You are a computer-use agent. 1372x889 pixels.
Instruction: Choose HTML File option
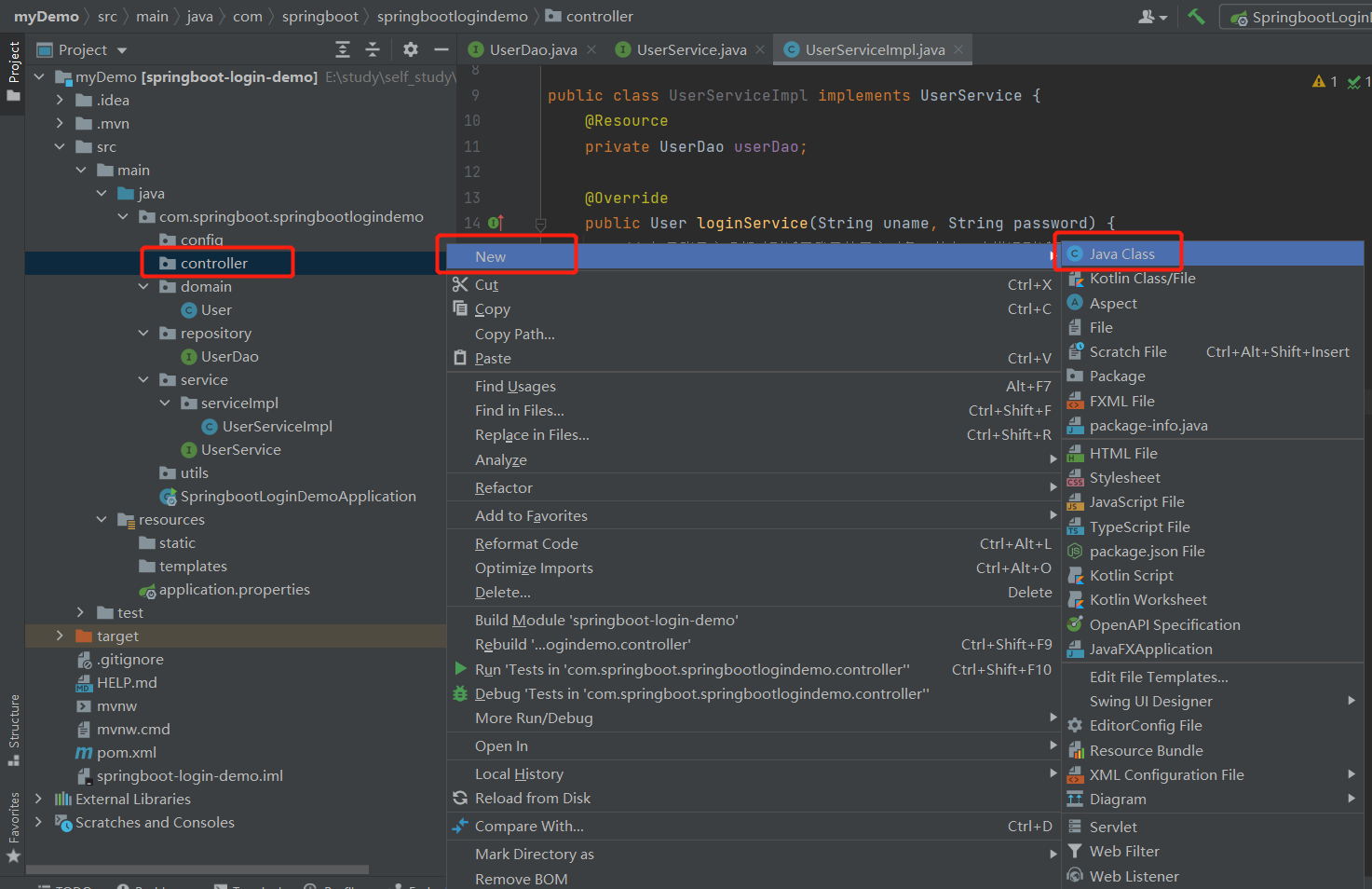[1213, 453]
